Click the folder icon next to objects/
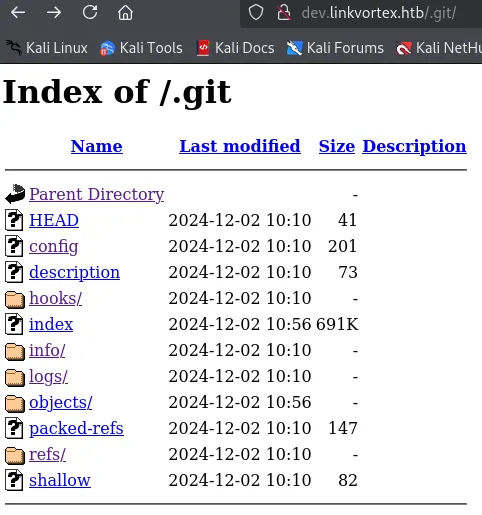This screenshot has width=482, height=515. (15, 403)
